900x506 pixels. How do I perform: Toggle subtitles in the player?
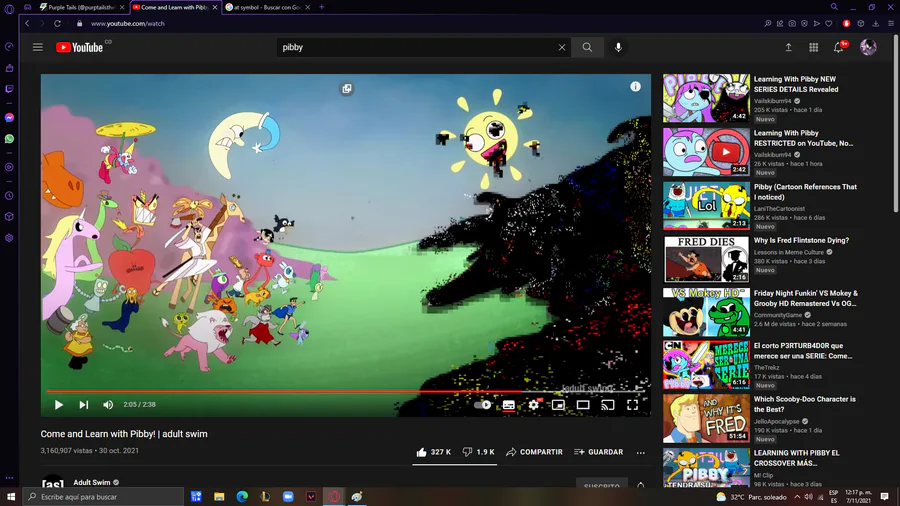[509, 405]
